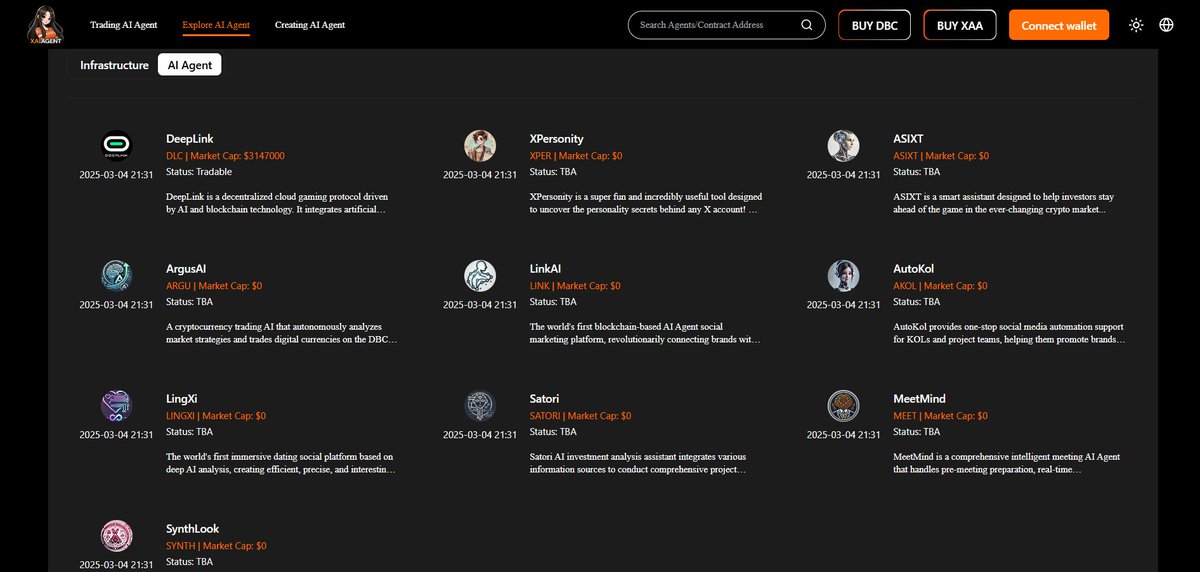Click the XAA Agent logo
The width and height of the screenshot is (1200, 572).
tap(44, 25)
